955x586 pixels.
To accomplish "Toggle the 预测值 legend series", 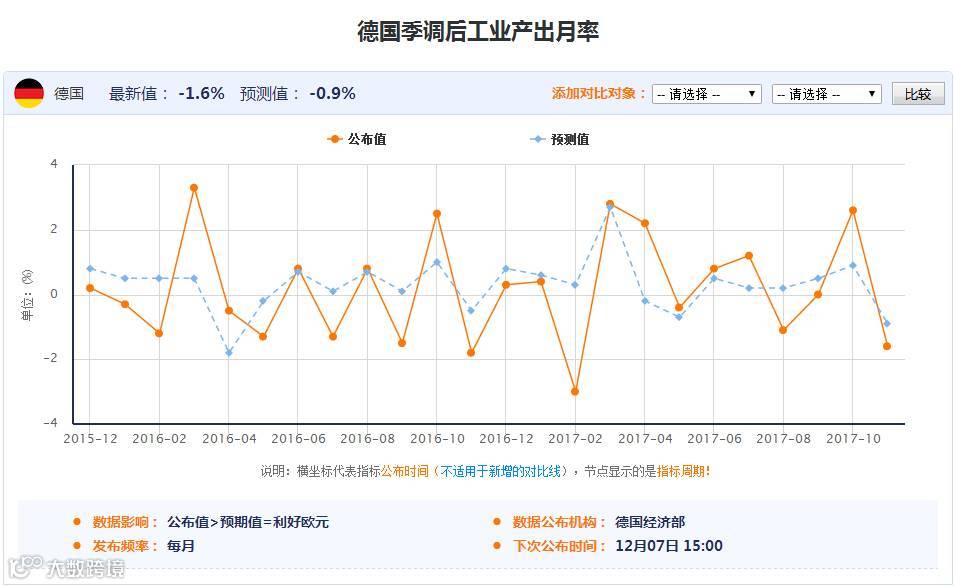I will (560, 139).
